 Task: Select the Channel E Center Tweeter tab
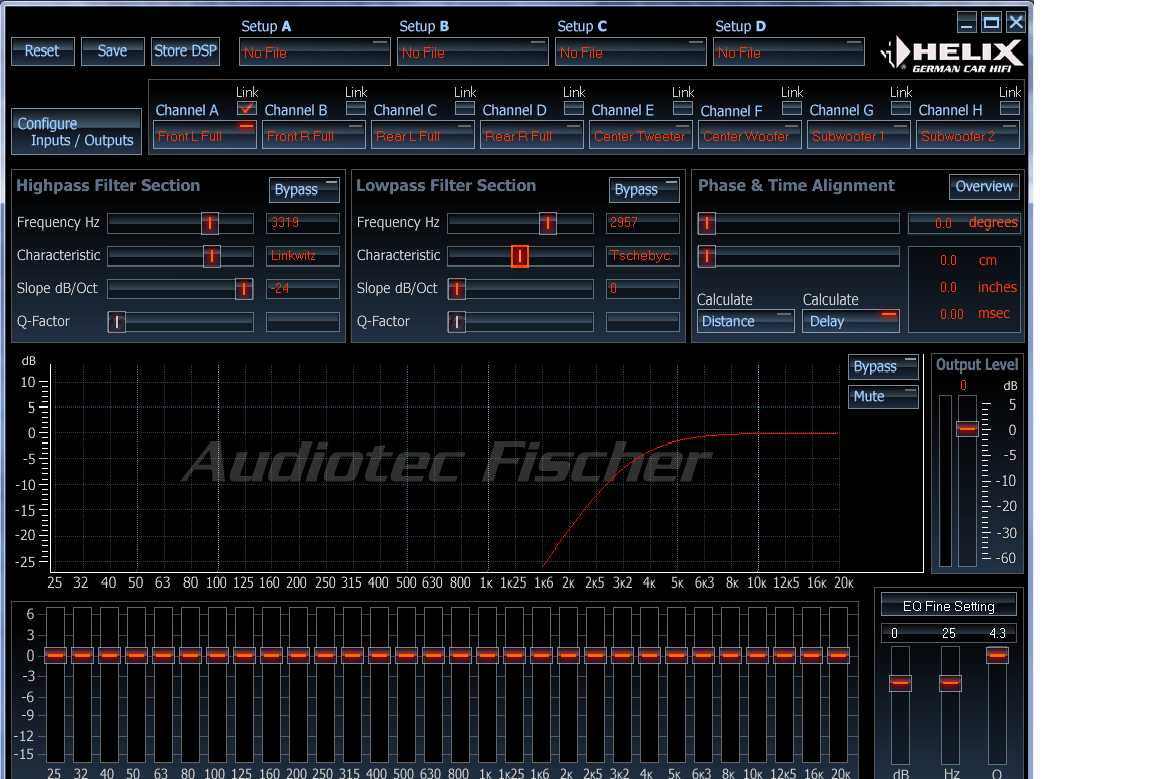(640, 136)
